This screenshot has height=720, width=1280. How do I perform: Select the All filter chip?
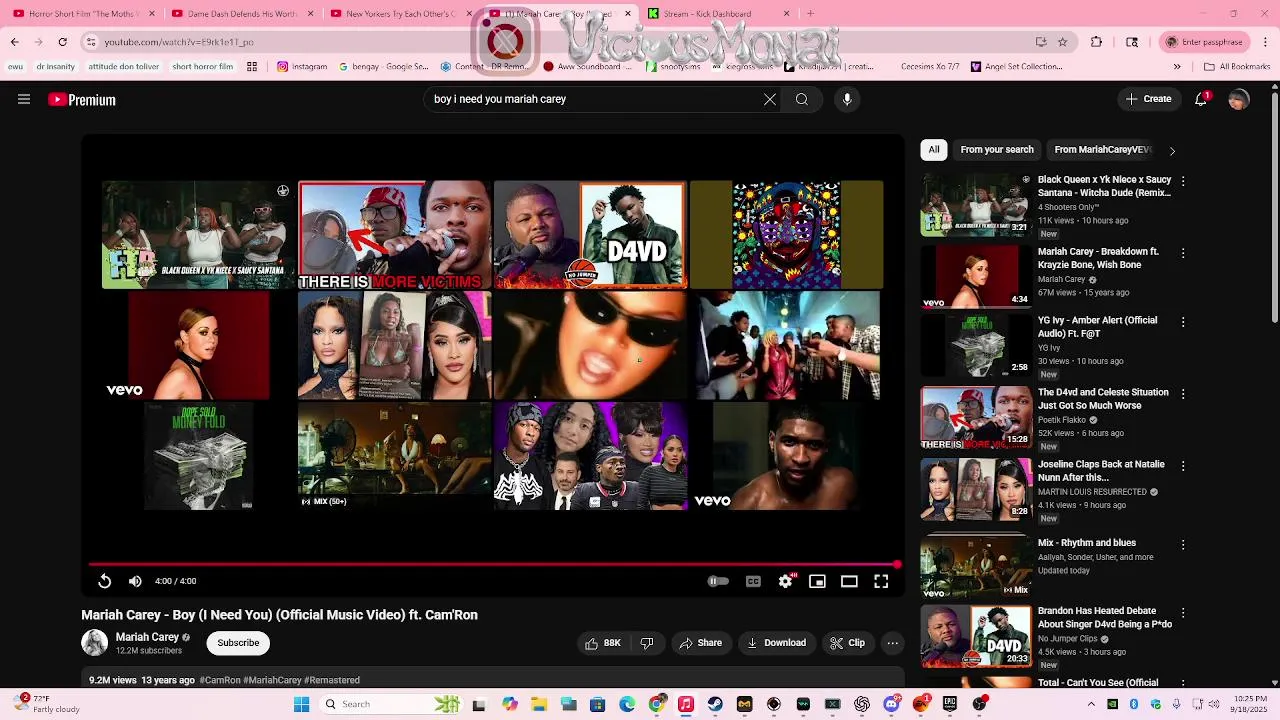pos(934,149)
